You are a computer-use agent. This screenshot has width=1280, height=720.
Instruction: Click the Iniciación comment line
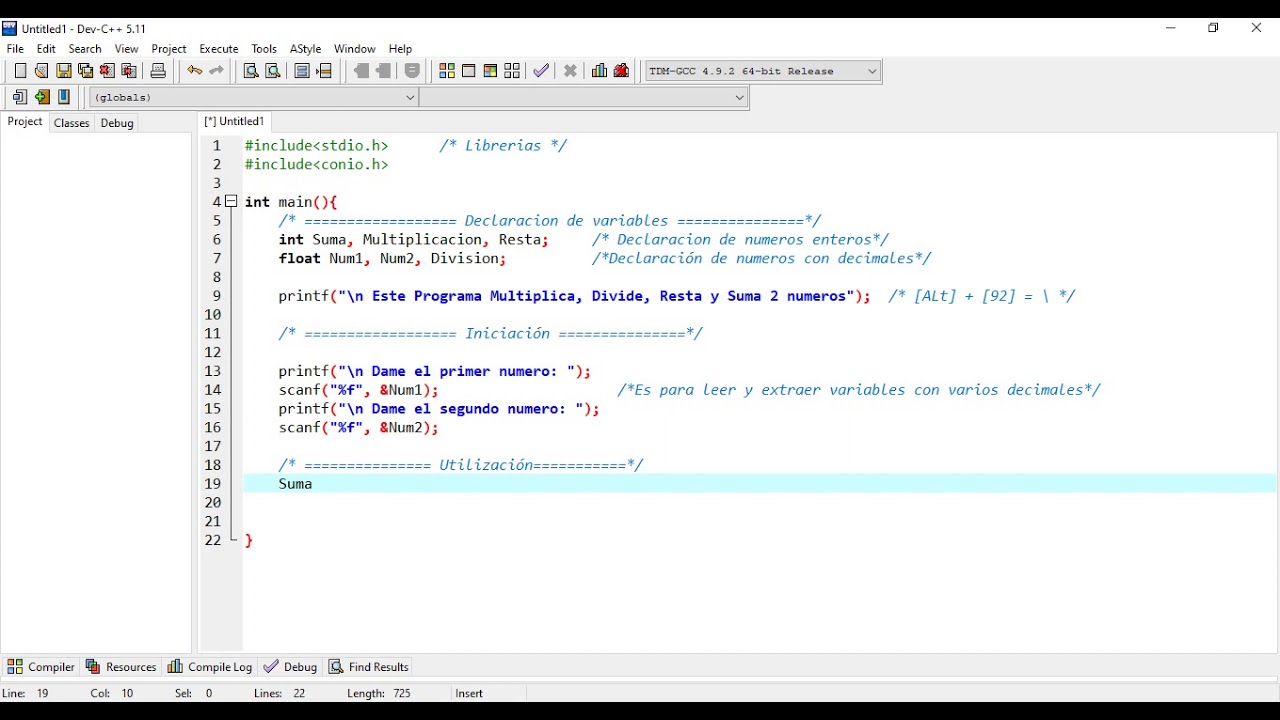[490, 333]
